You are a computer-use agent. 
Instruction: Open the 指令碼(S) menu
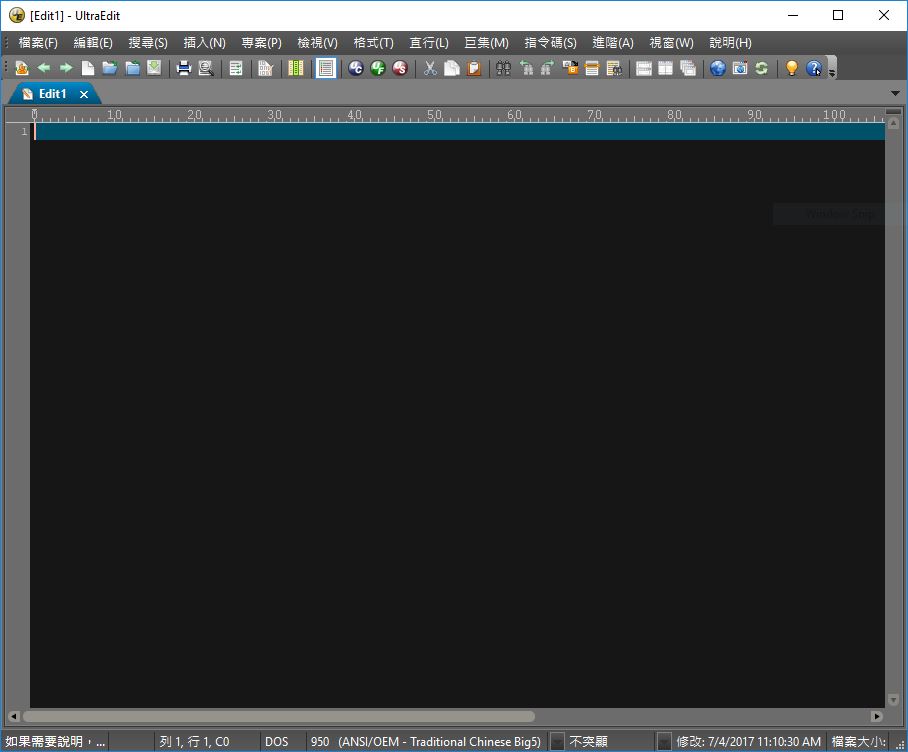(550, 43)
